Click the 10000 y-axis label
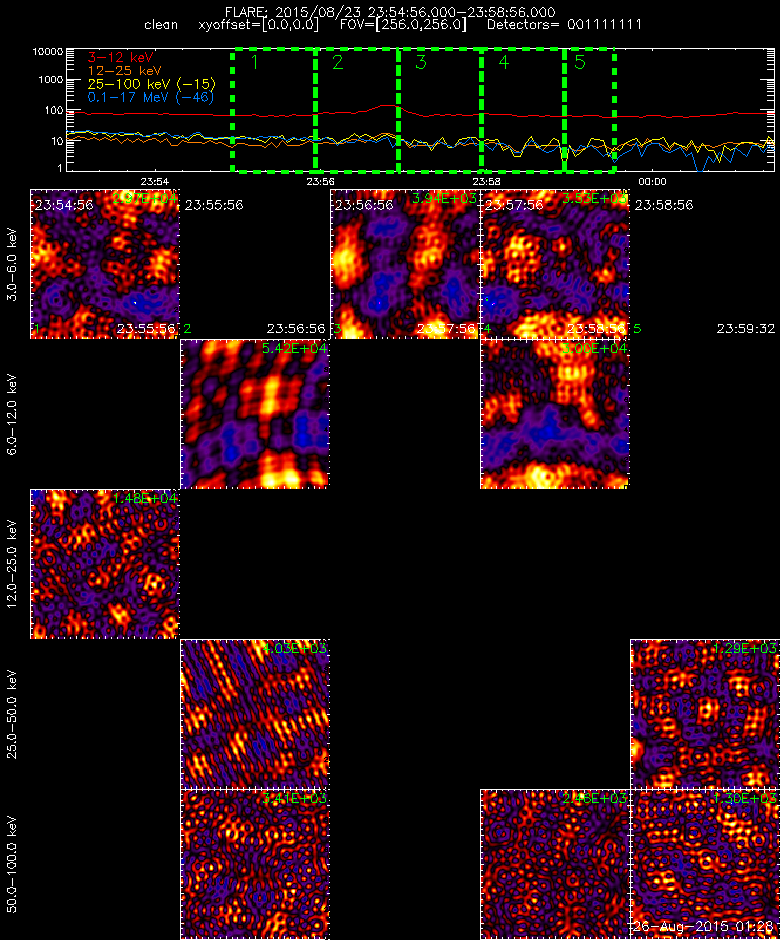The image size is (780, 940). point(48,52)
